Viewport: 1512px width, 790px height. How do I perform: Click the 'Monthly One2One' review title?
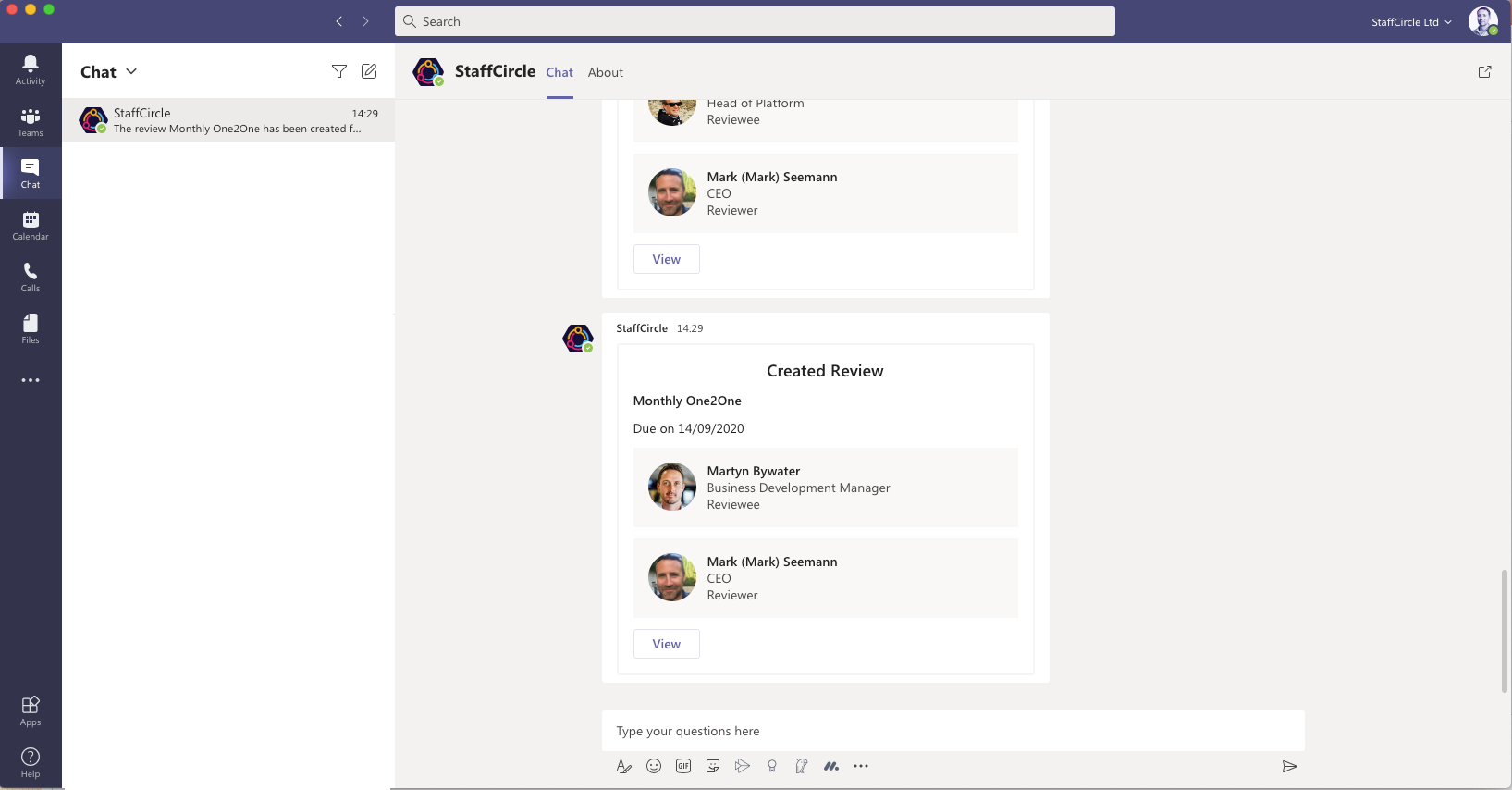click(x=687, y=401)
